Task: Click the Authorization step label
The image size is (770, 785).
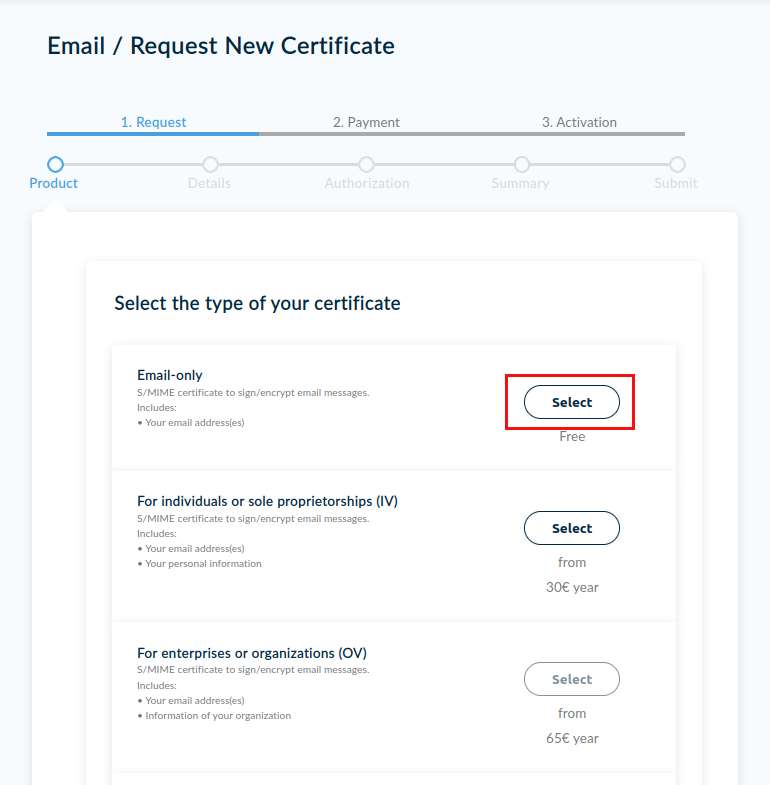Action: (x=367, y=183)
